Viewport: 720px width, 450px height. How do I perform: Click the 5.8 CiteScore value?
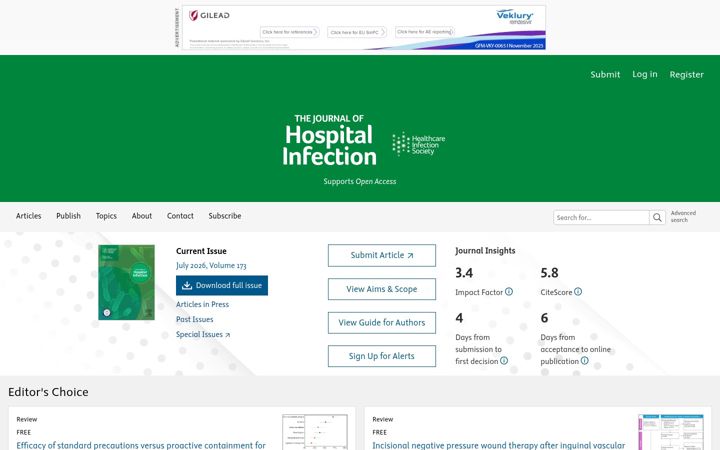(x=549, y=273)
